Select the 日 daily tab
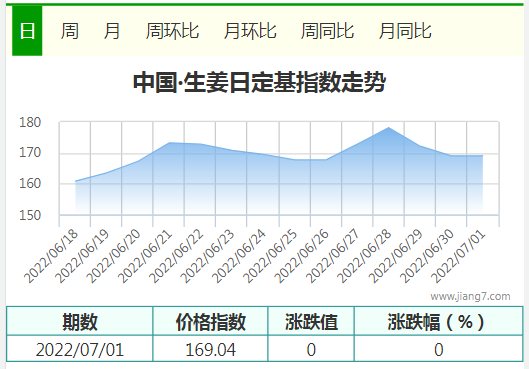 (27, 31)
